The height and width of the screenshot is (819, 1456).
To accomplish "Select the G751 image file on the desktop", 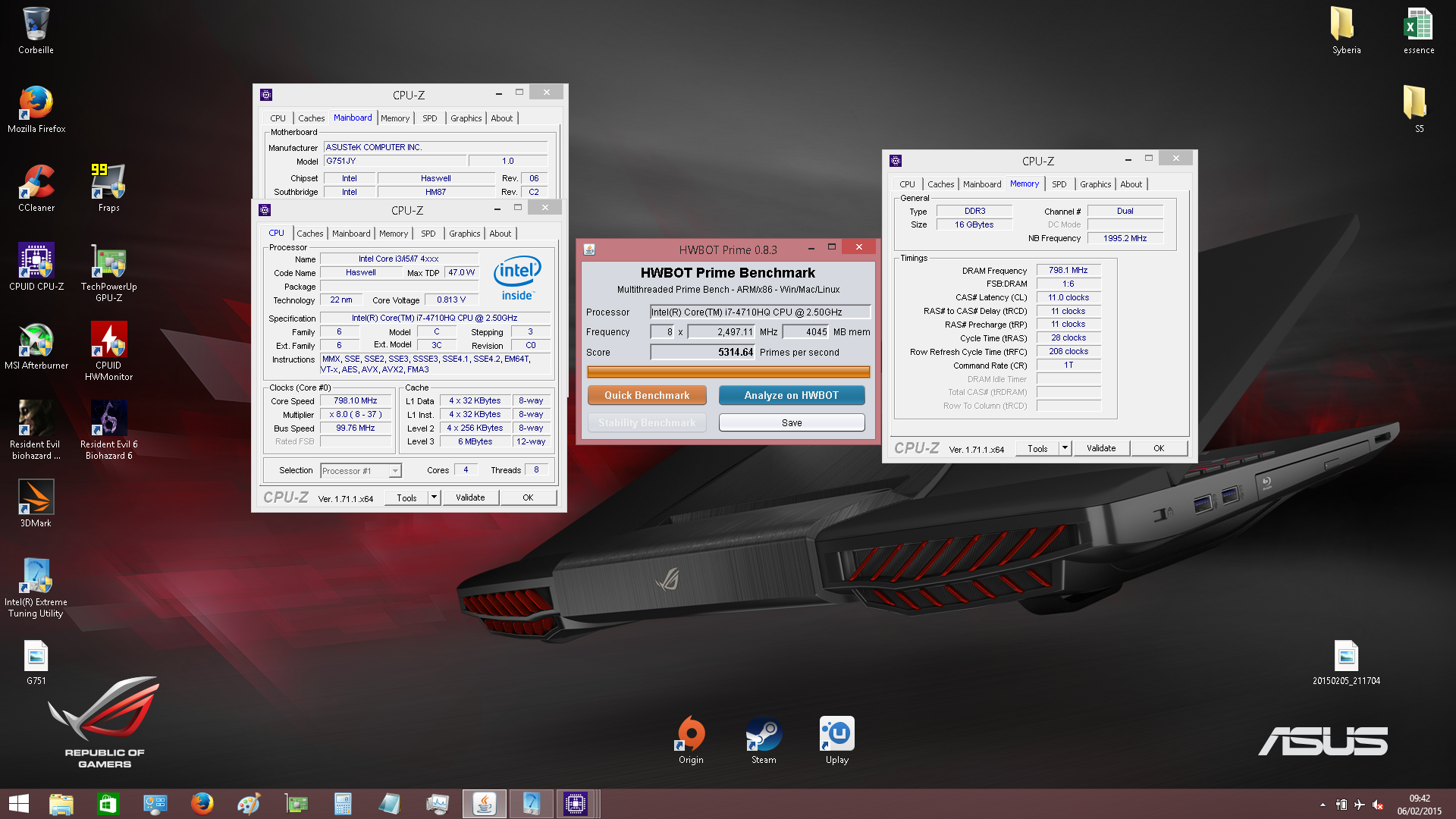I will click(x=36, y=663).
